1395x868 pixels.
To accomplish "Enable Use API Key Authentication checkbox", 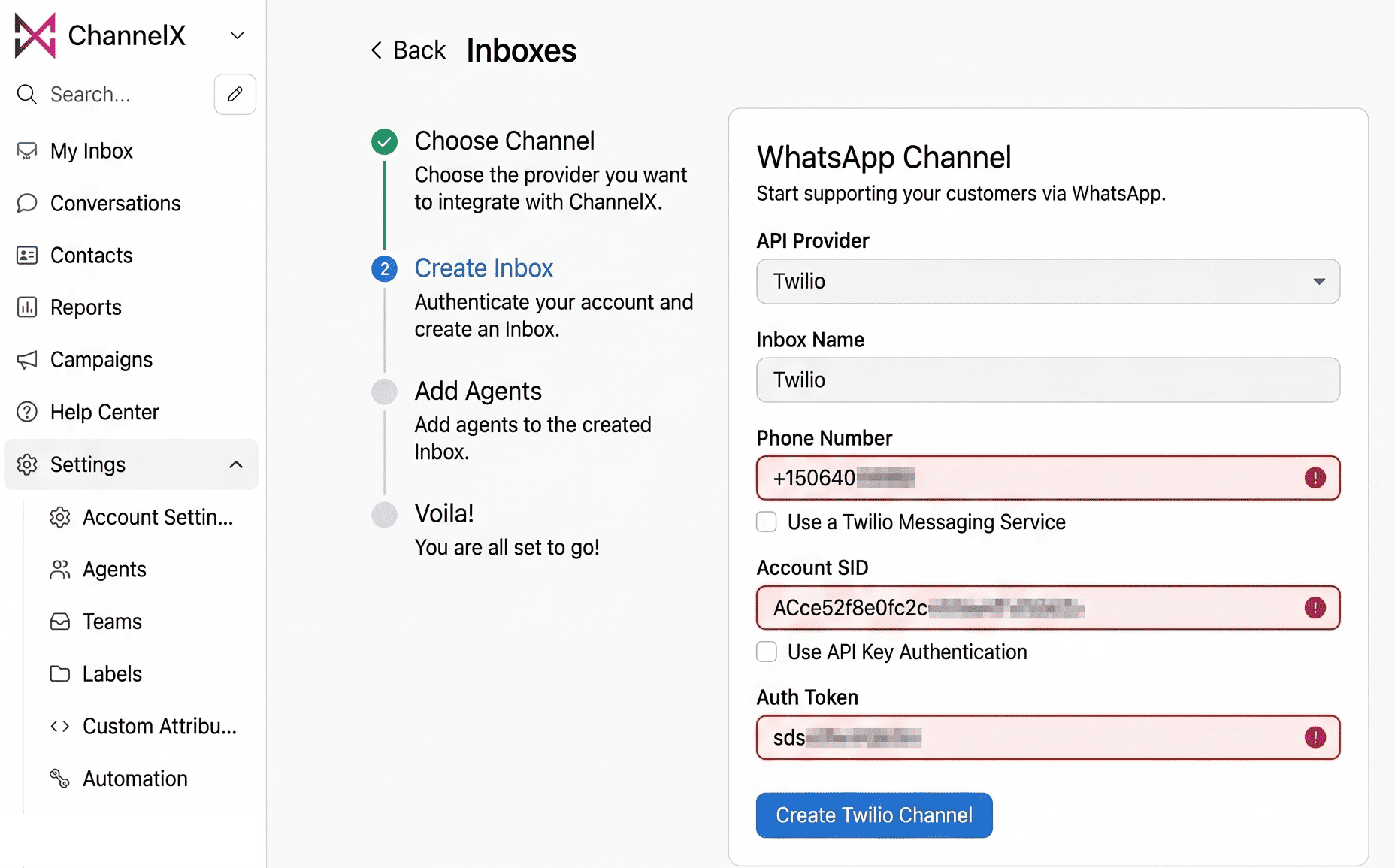I will pyautogui.click(x=767, y=652).
